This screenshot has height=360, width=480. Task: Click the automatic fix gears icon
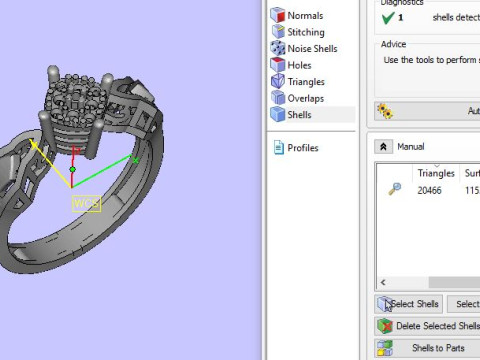[385, 111]
